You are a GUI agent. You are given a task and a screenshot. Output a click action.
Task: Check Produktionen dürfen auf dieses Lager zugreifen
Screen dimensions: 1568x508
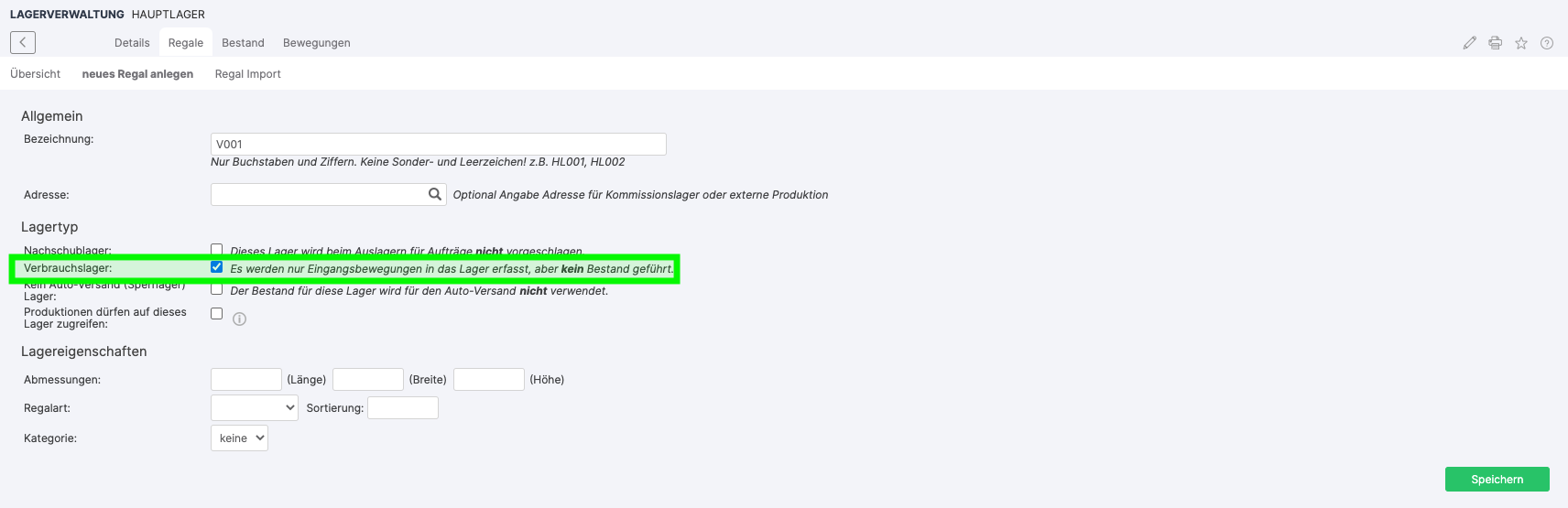pyautogui.click(x=217, y=313)
